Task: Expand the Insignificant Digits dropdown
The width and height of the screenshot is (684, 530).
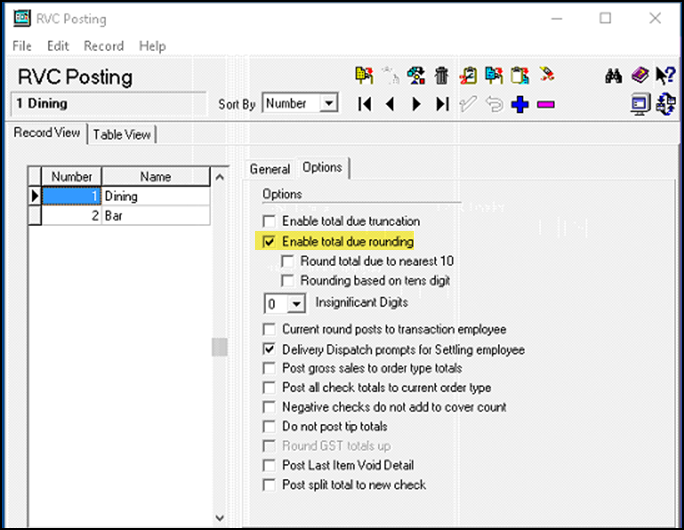Action: 295,303
